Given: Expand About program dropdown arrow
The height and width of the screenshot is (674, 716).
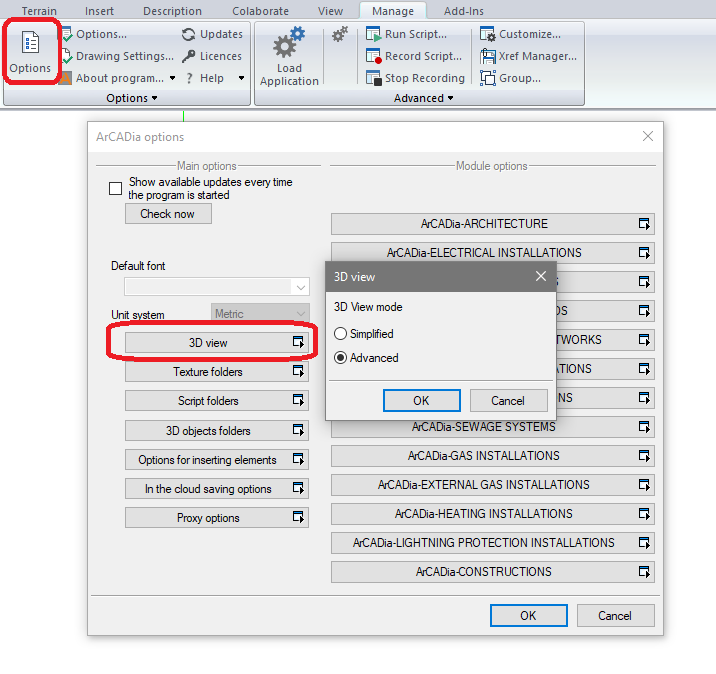Looking at the screenshot, I should click(172, 78).
